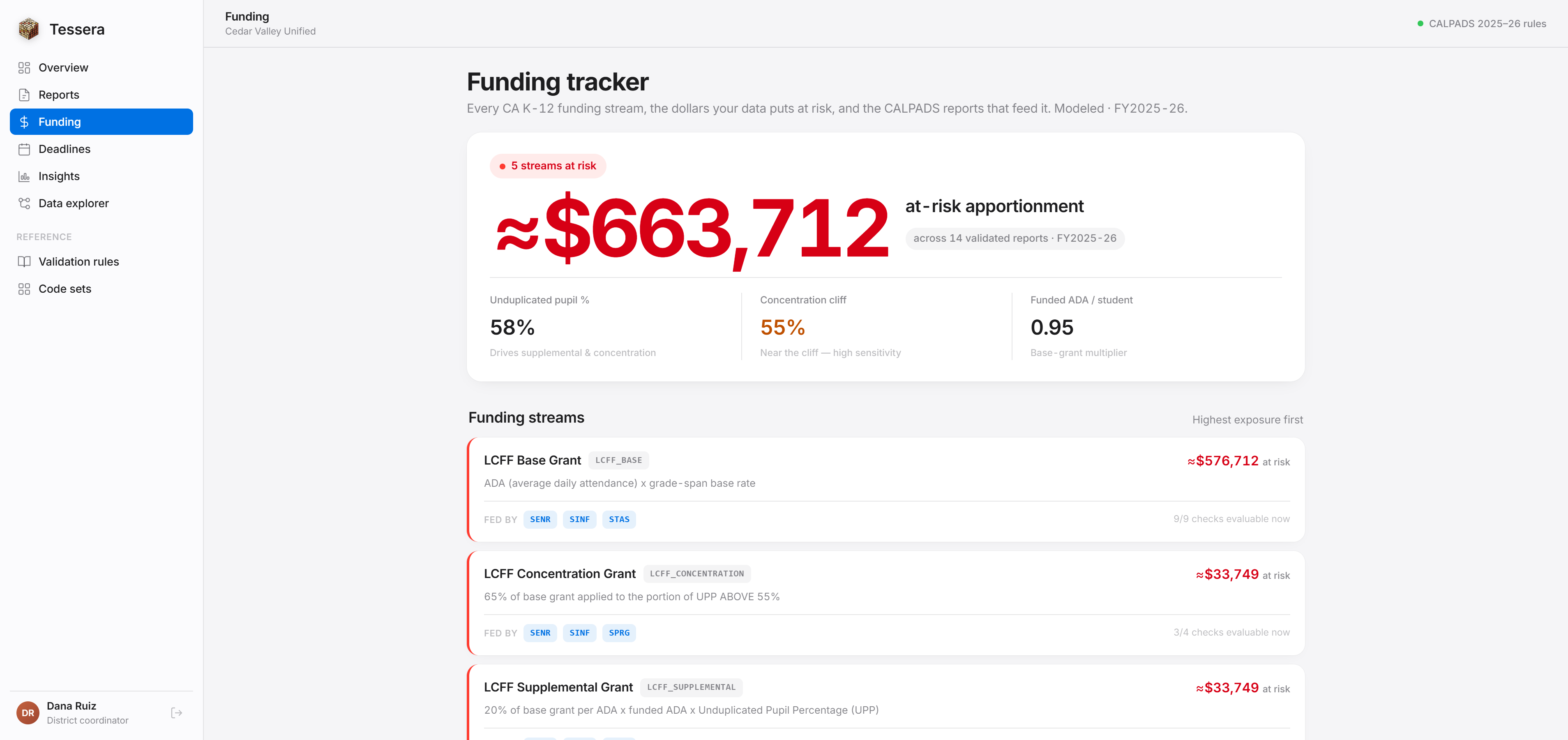This screenshot has height=740, width=1568.
Task: Click the green CALPADS status dot
Action: coord(1420,24)
